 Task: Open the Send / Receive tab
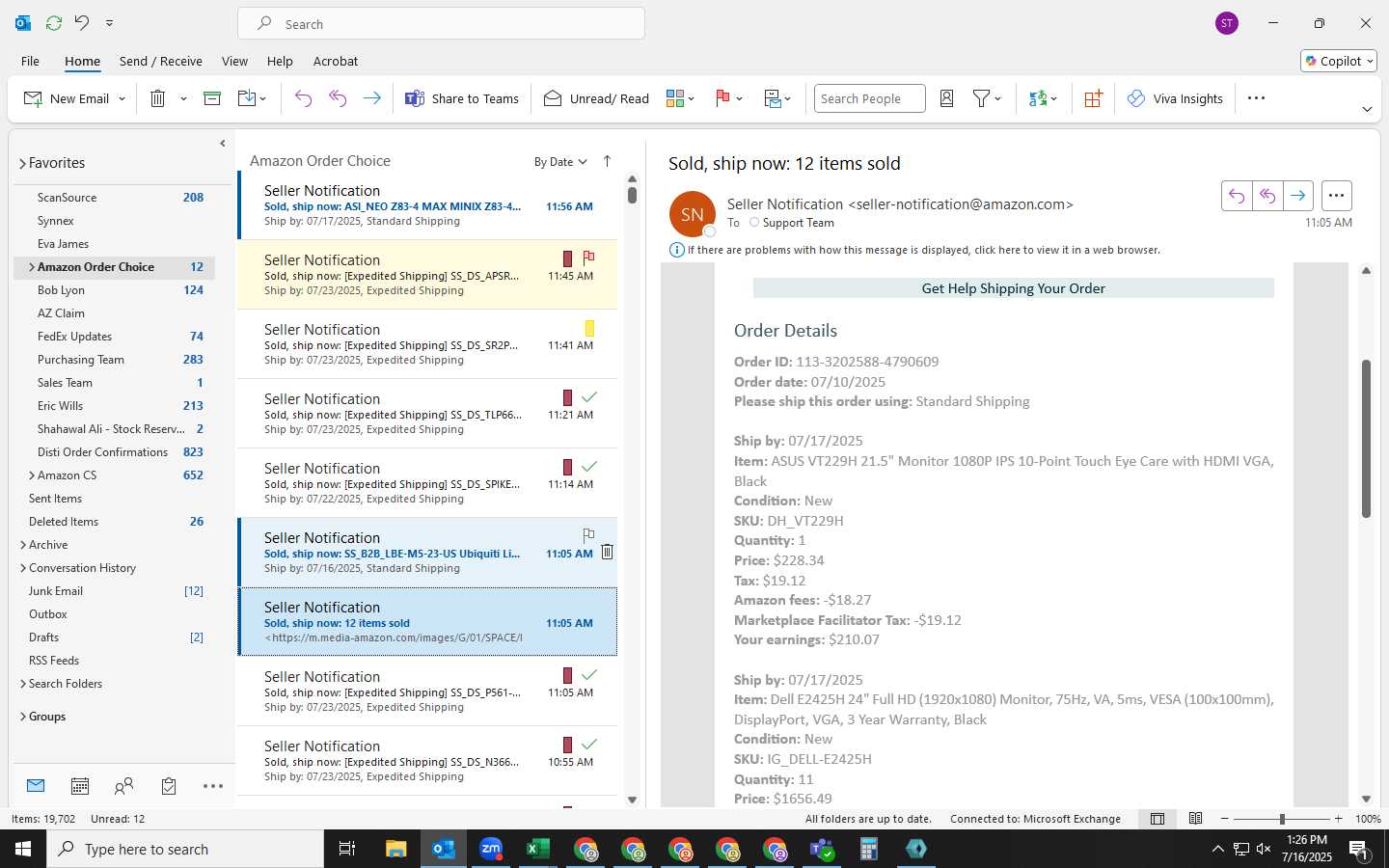160,61
